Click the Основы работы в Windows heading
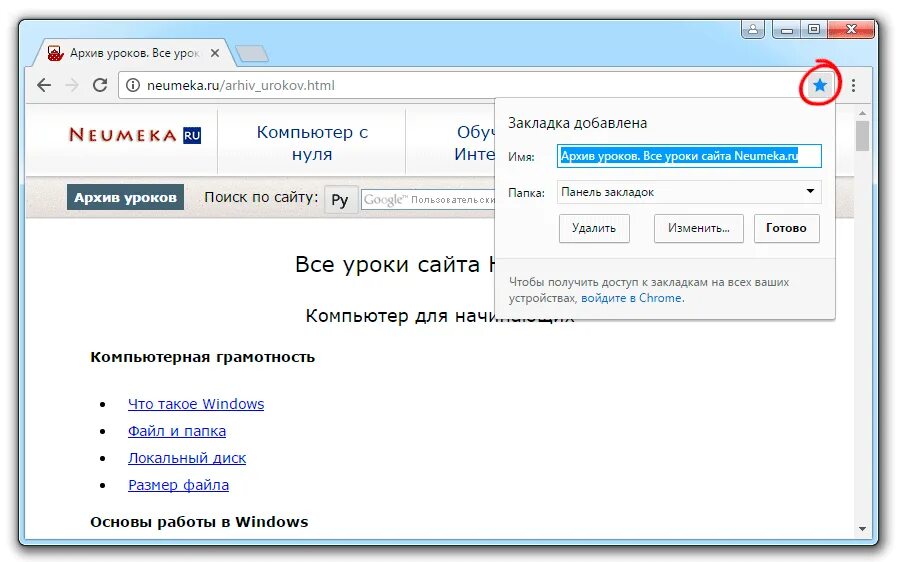The width and height of the screenshot is (897, 562). pyautogui.click(x=199, y=522)
